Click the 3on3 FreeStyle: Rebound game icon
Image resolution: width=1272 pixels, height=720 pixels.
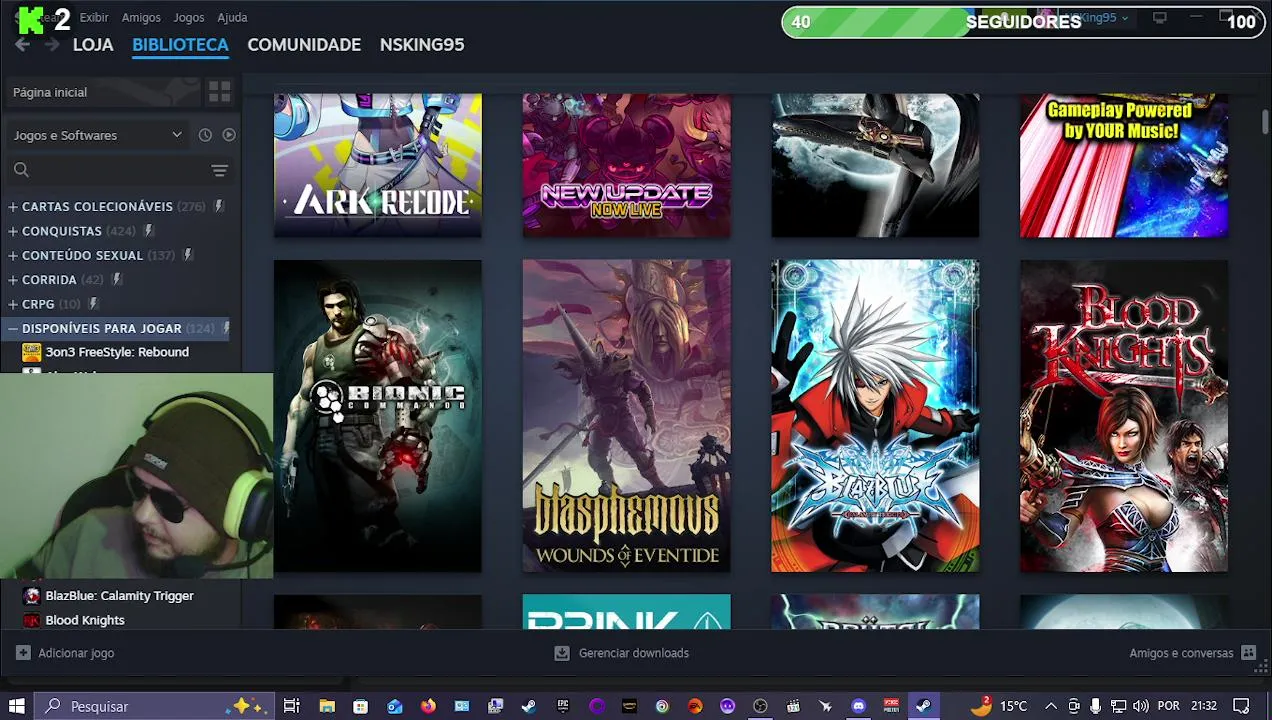32,352
